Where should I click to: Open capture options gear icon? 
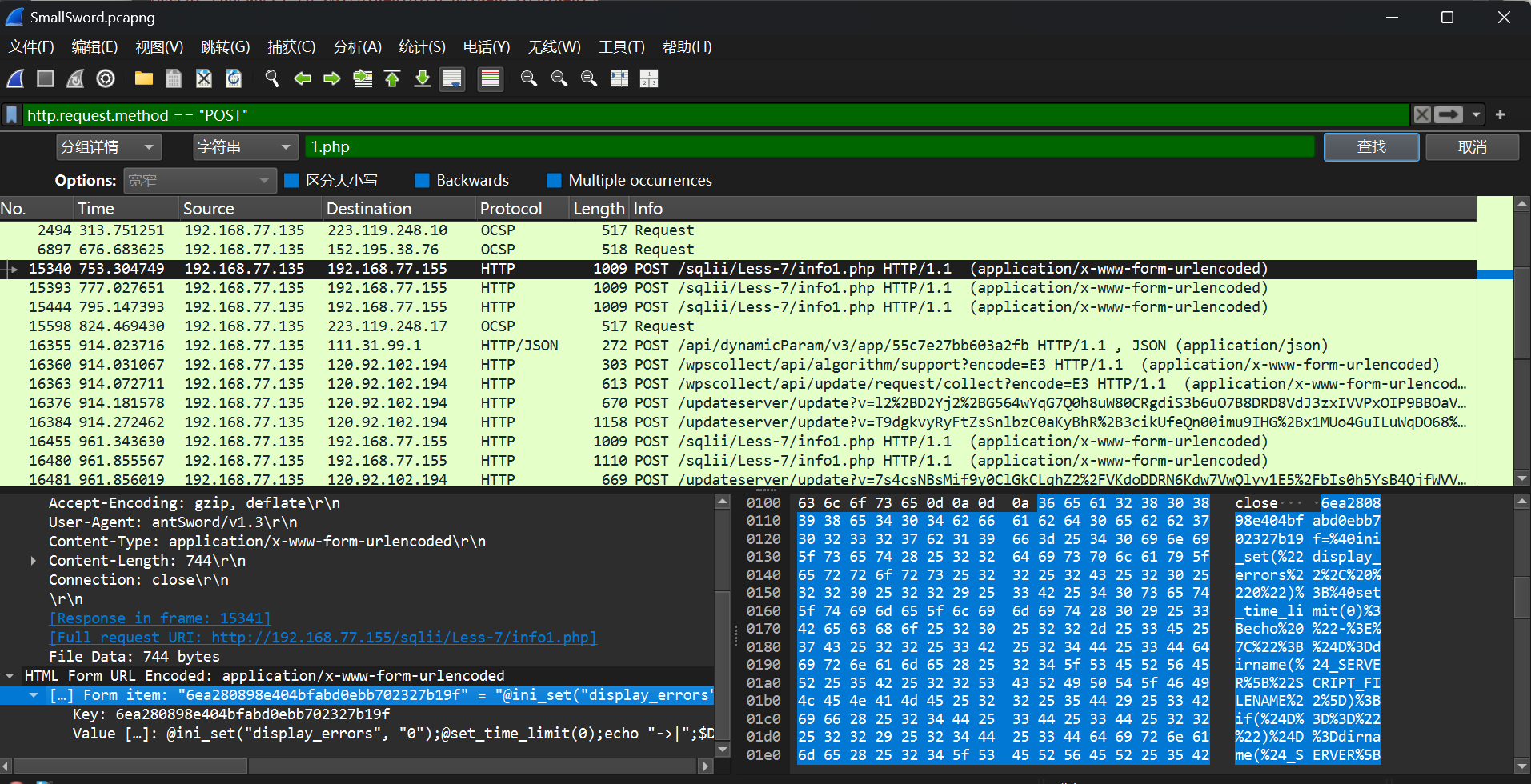coord(106,78)
